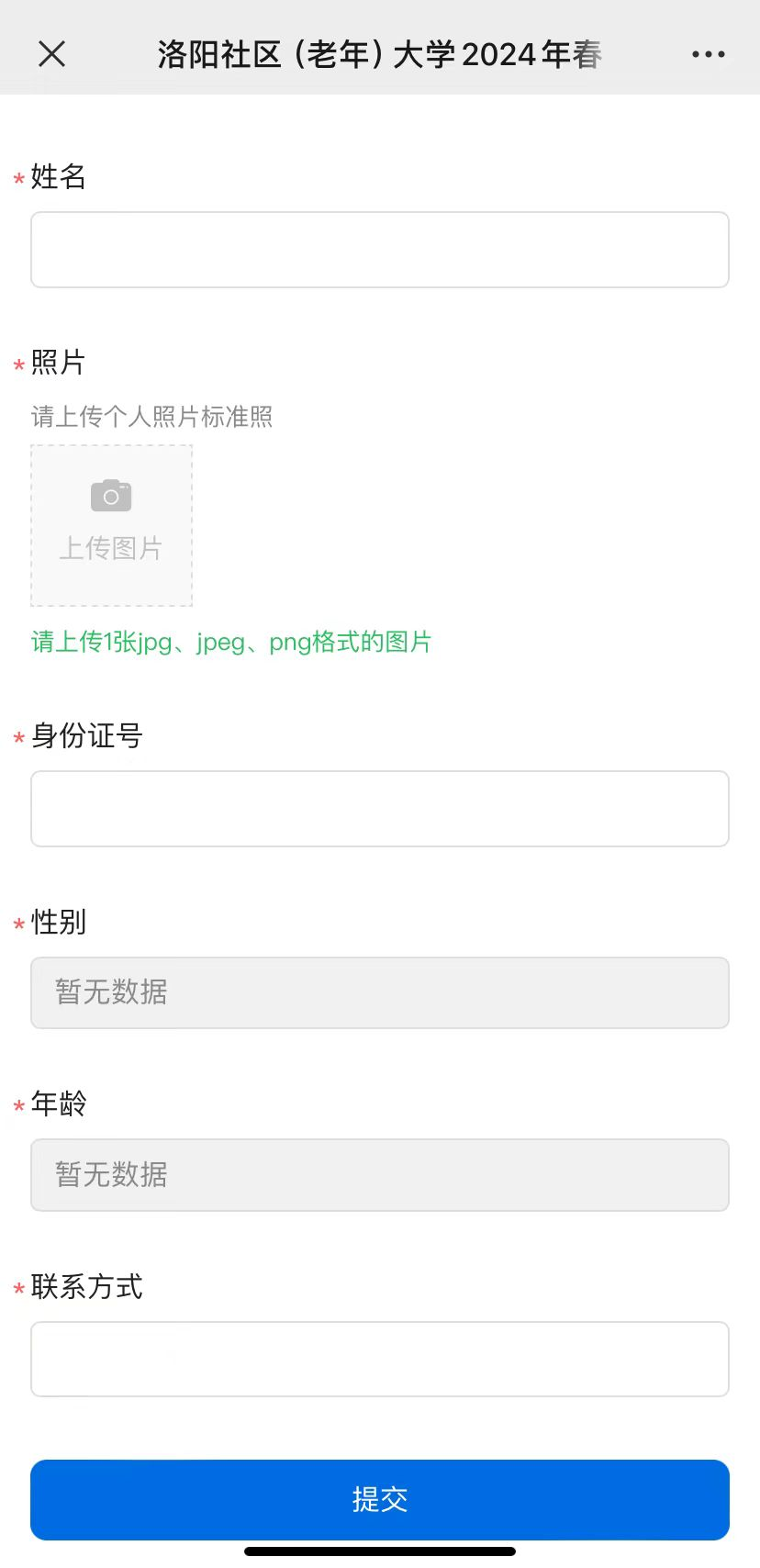Viewport: 760px width, 1568px height.
Task: Click the 性别 field label
Action: tap(59, 922)
